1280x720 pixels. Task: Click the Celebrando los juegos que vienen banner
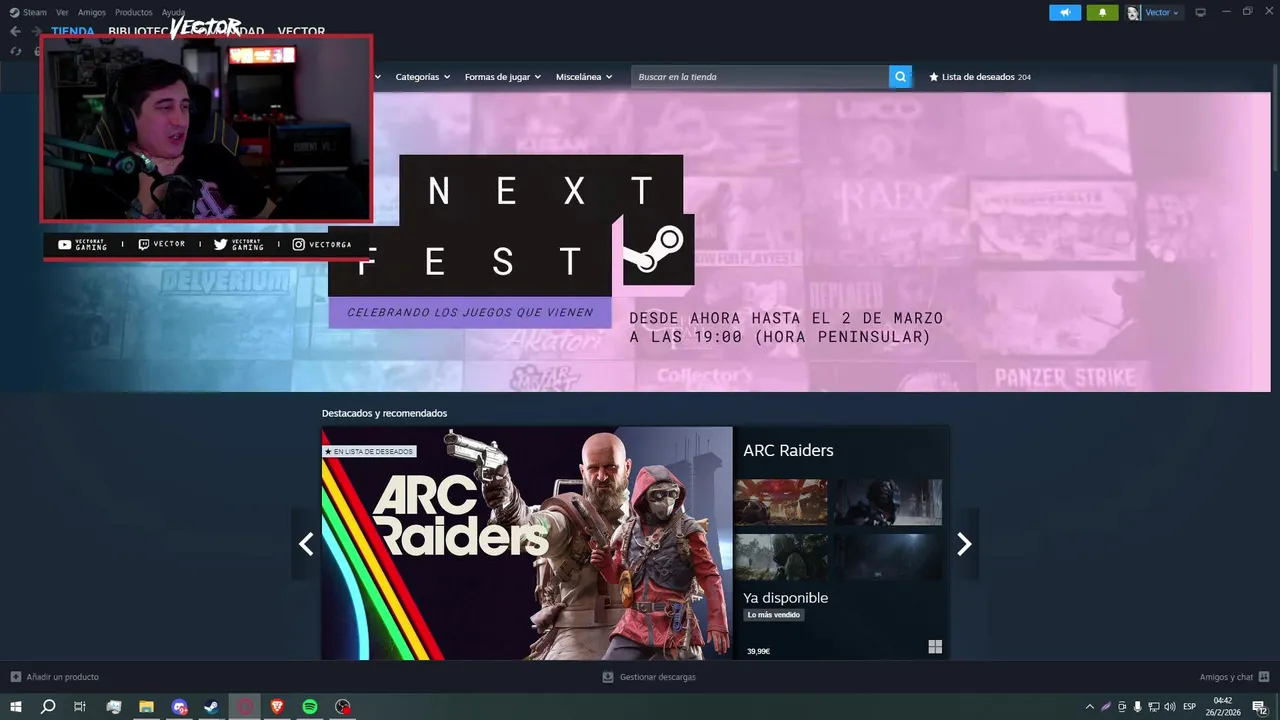click(470, 312)
